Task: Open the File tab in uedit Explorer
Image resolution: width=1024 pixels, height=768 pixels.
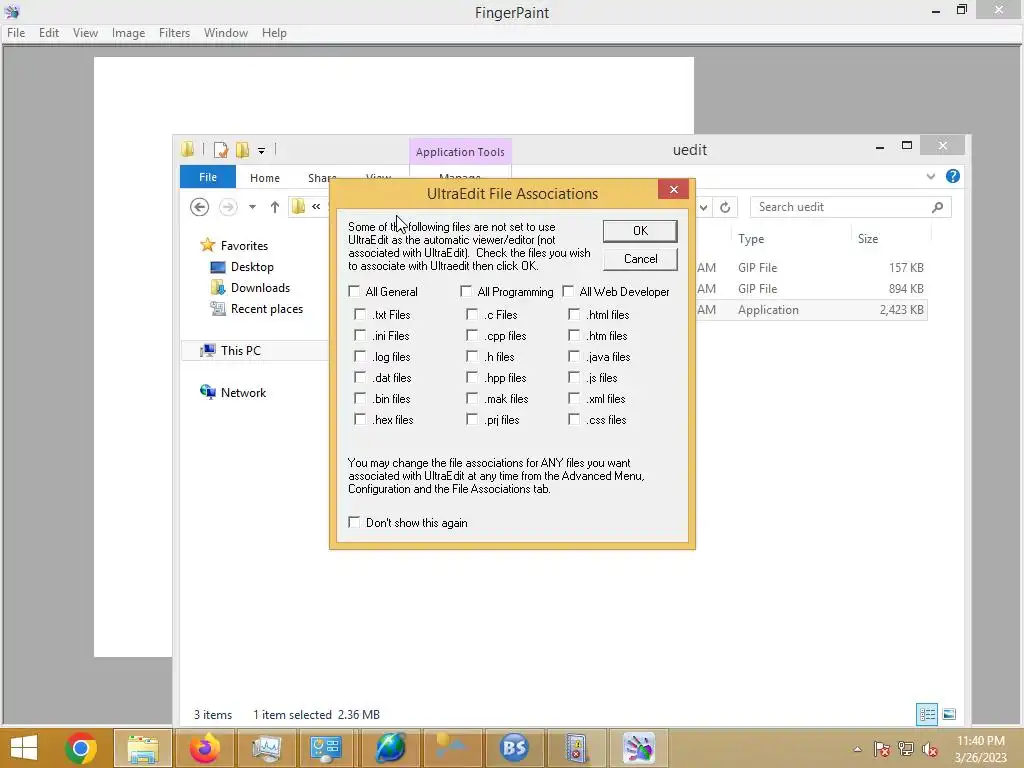Action: click(x=208, y=177)
